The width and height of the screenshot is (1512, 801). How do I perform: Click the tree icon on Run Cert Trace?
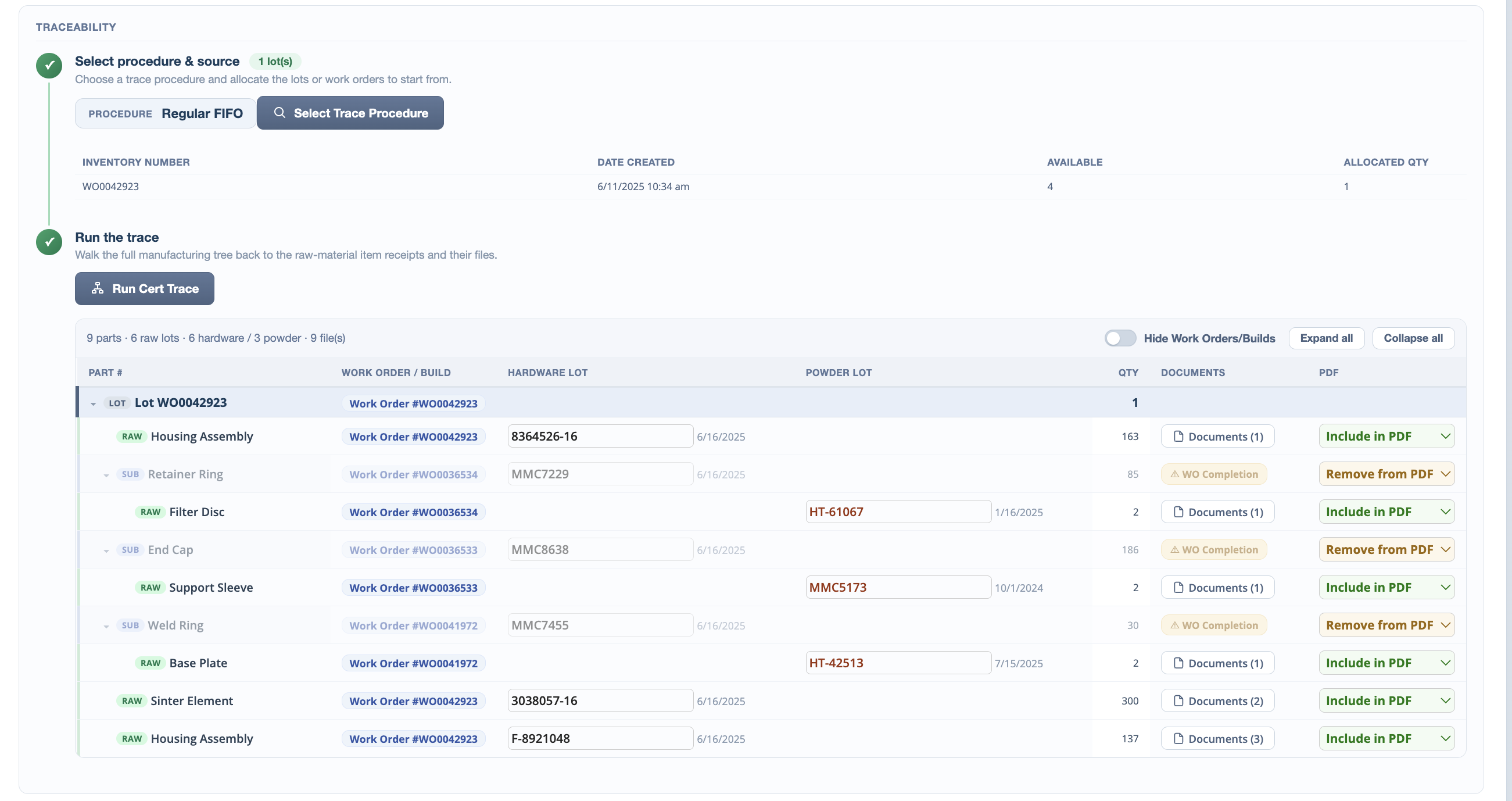[98, 288]
